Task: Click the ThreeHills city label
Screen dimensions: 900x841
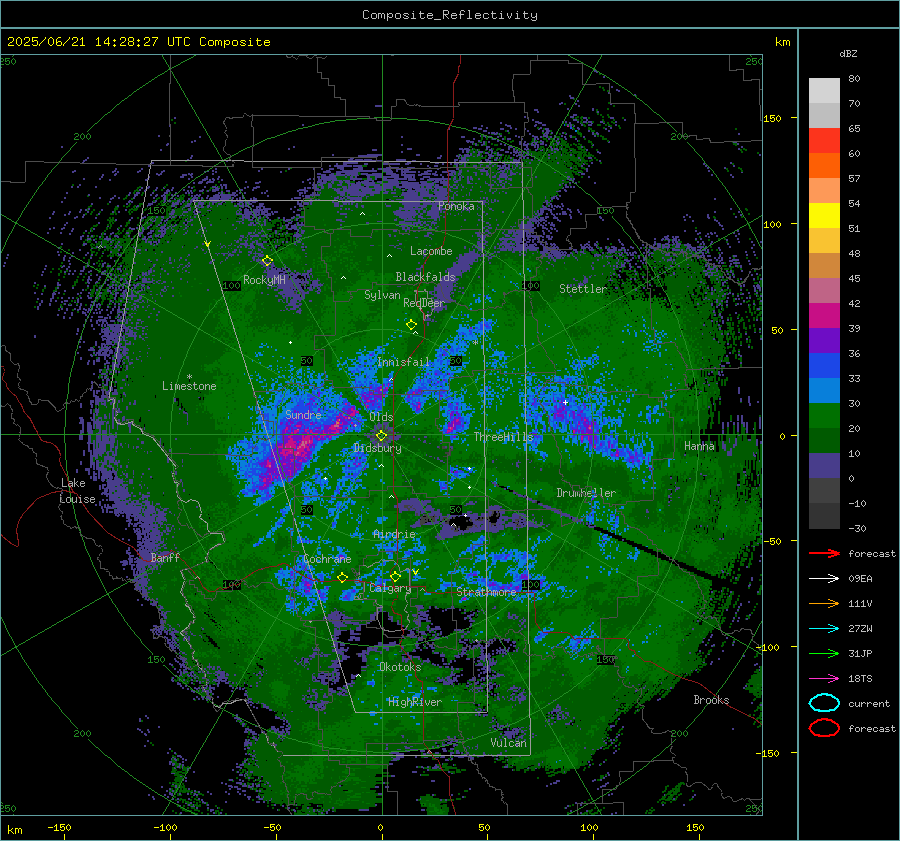Action: (x=503, y=437)
